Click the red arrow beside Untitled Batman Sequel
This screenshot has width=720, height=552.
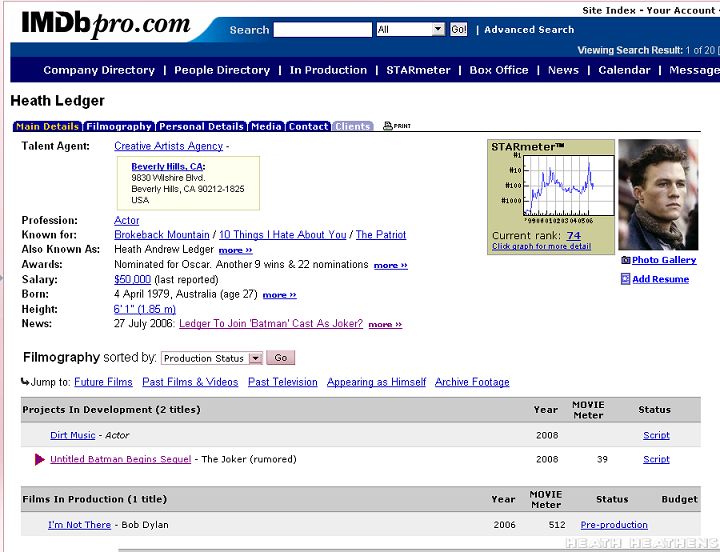coord(39,459)
